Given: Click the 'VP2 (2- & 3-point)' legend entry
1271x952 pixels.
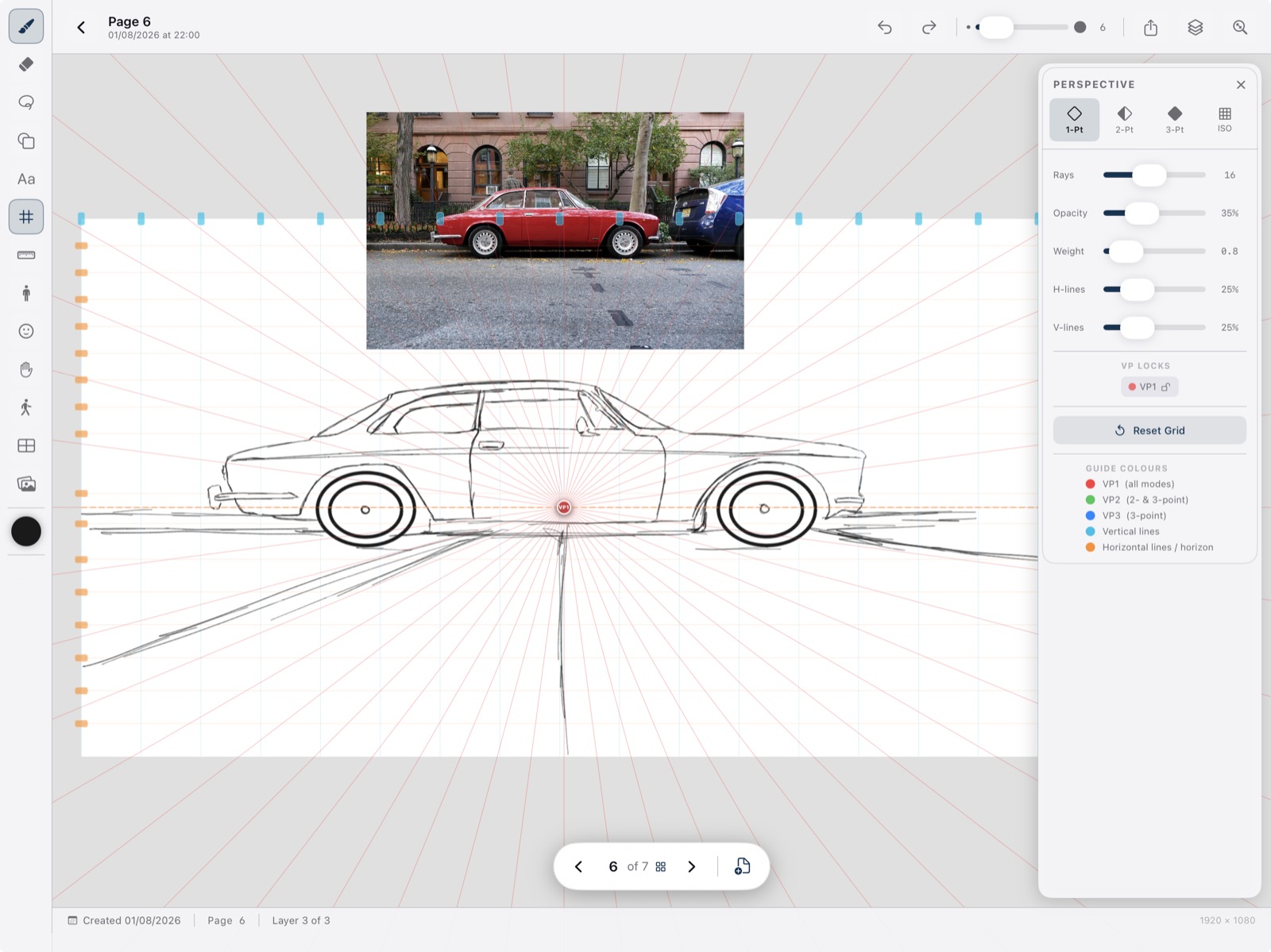Looking at the screenshot, I should click(1137, 499).
